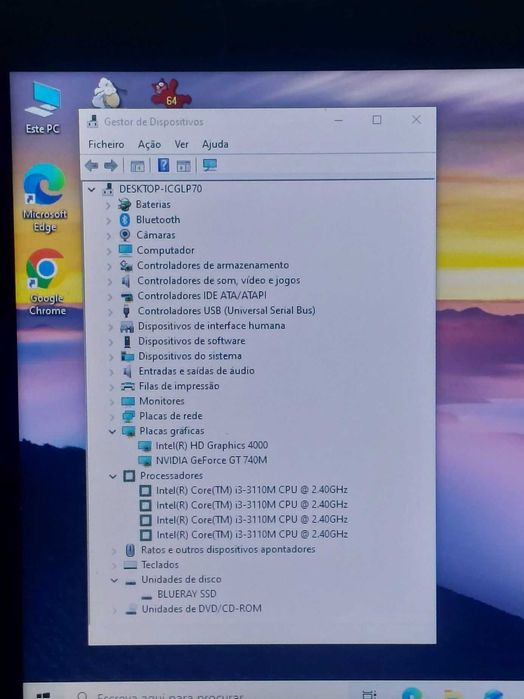Expand the Monitores category arrow

click(x=111, y=402)
